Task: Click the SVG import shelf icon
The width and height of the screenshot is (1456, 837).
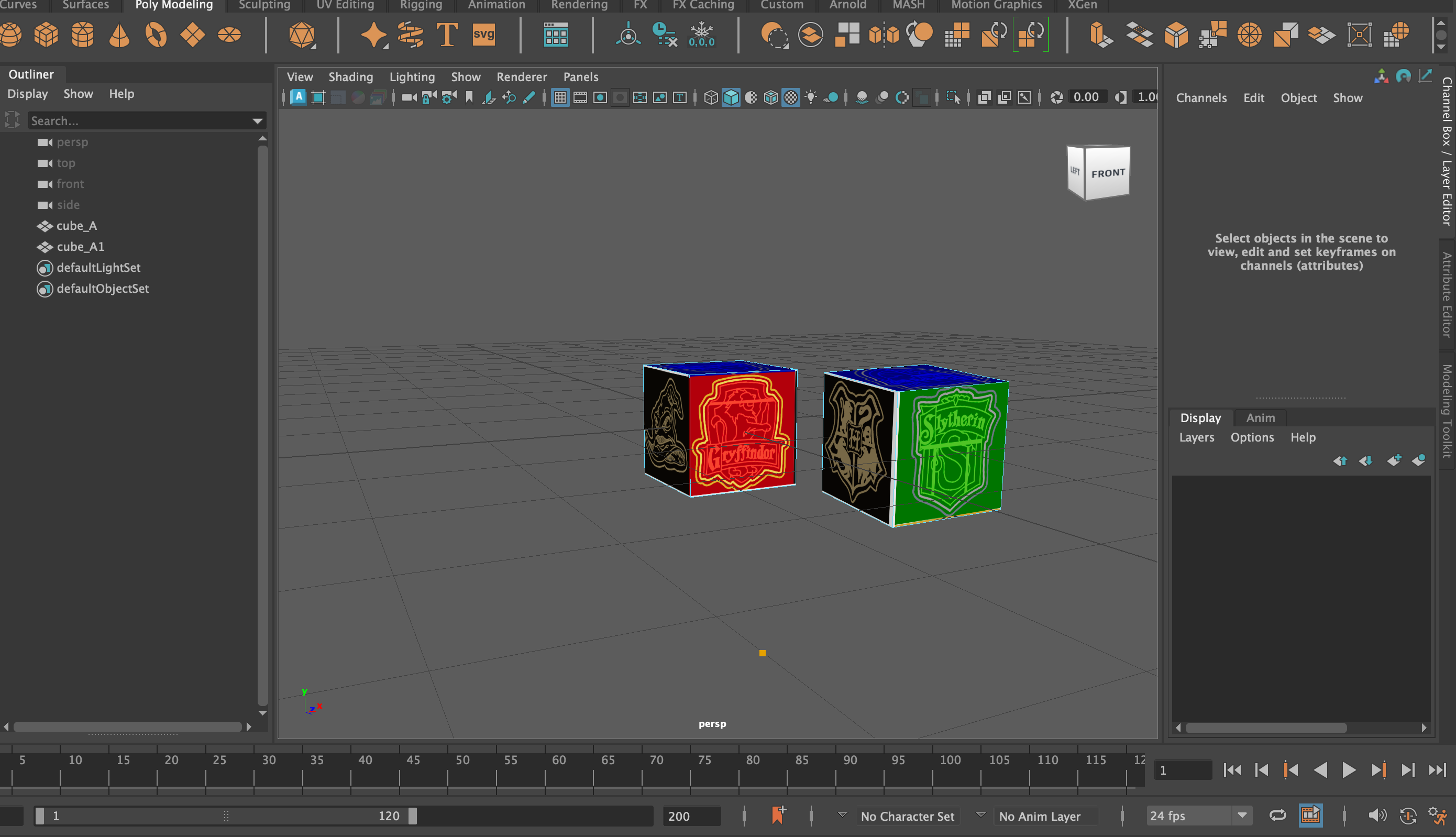Action: point(483,35)
